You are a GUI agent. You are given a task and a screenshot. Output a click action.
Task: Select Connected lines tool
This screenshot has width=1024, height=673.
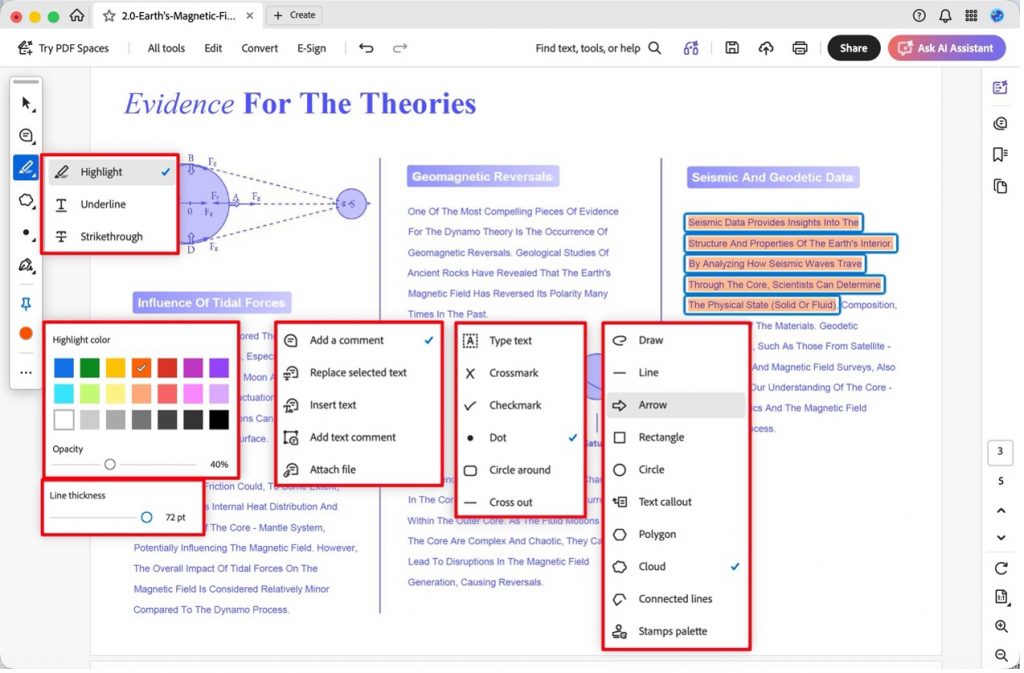tap(676, 599)
